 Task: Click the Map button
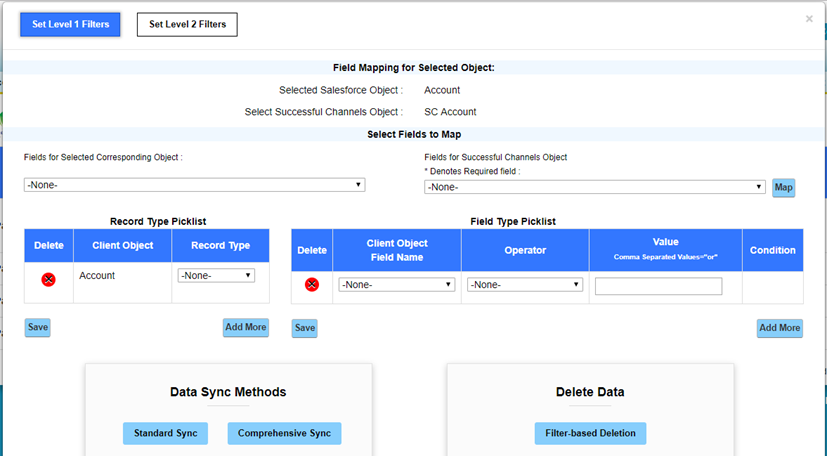(783, 188)
